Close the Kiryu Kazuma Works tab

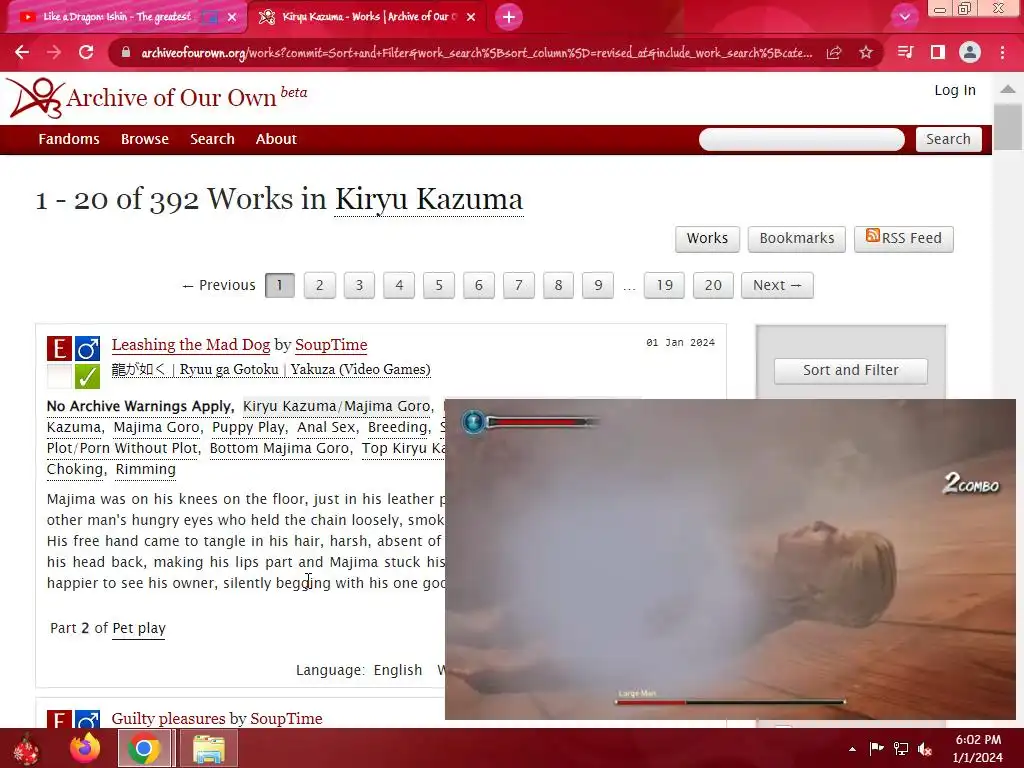point(471,18)
